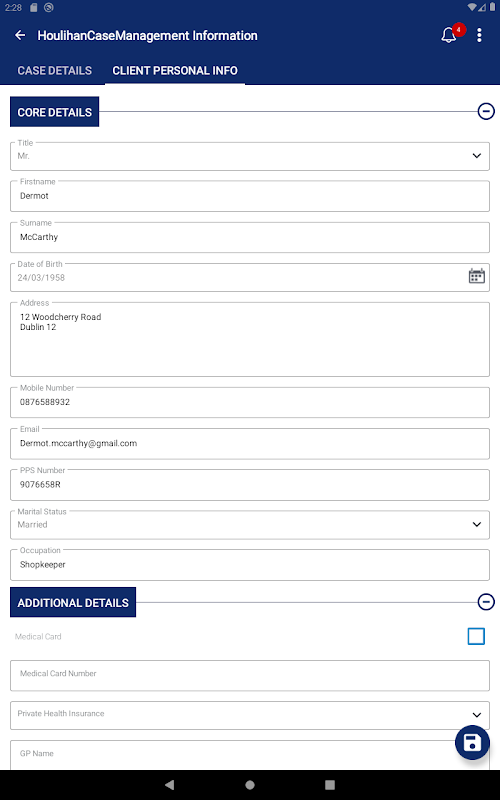This screenshot has width=500, height=800.
Task: Tap Android home circle button
Action: [x=250, y=785]
